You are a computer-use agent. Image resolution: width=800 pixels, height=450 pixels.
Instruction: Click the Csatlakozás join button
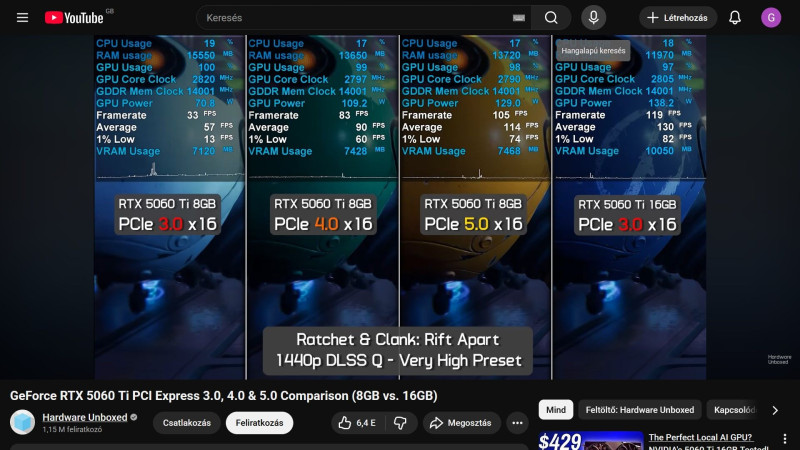pos(186,423)
